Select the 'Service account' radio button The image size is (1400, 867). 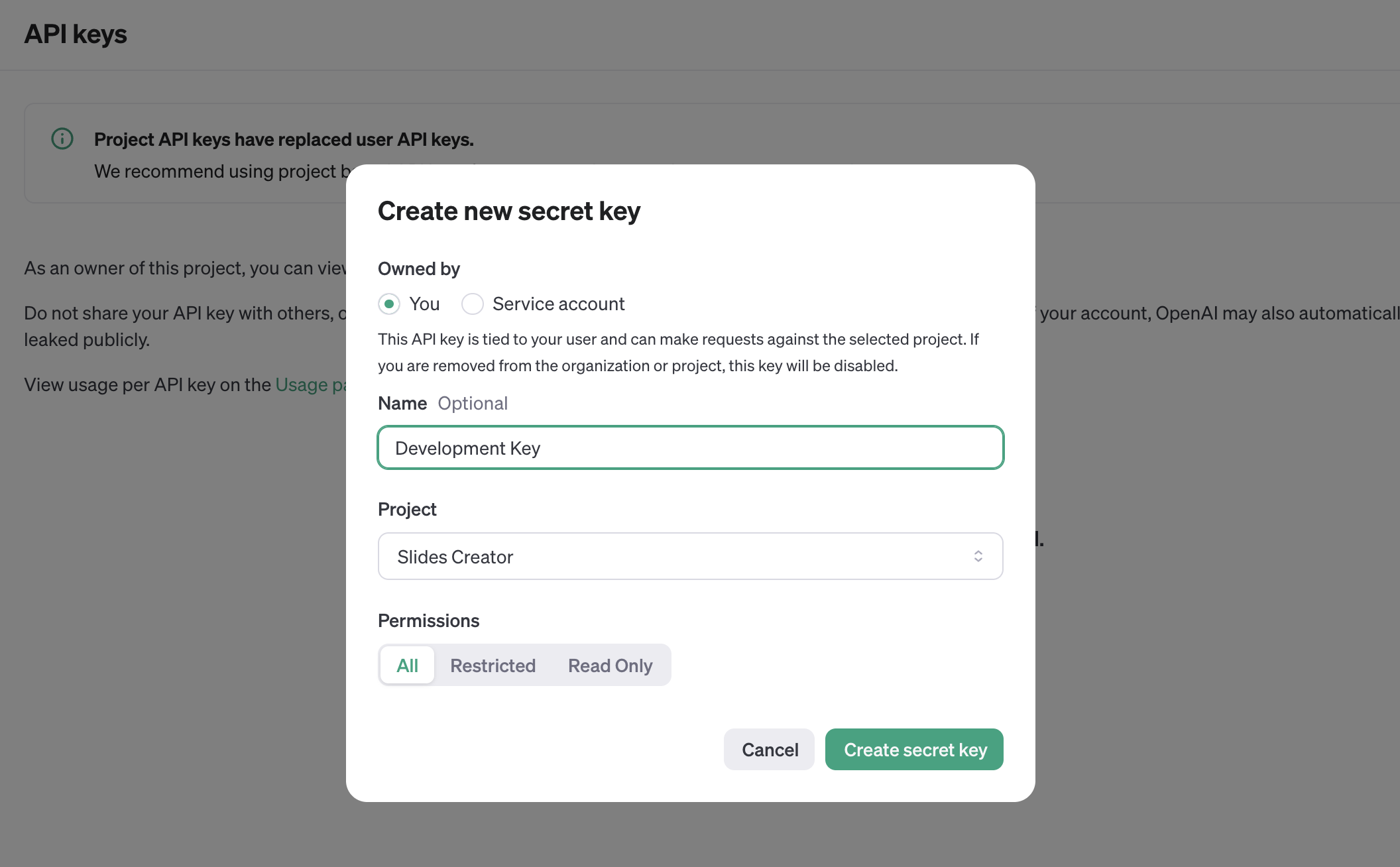pyautogui.click(x=473, y=304)
